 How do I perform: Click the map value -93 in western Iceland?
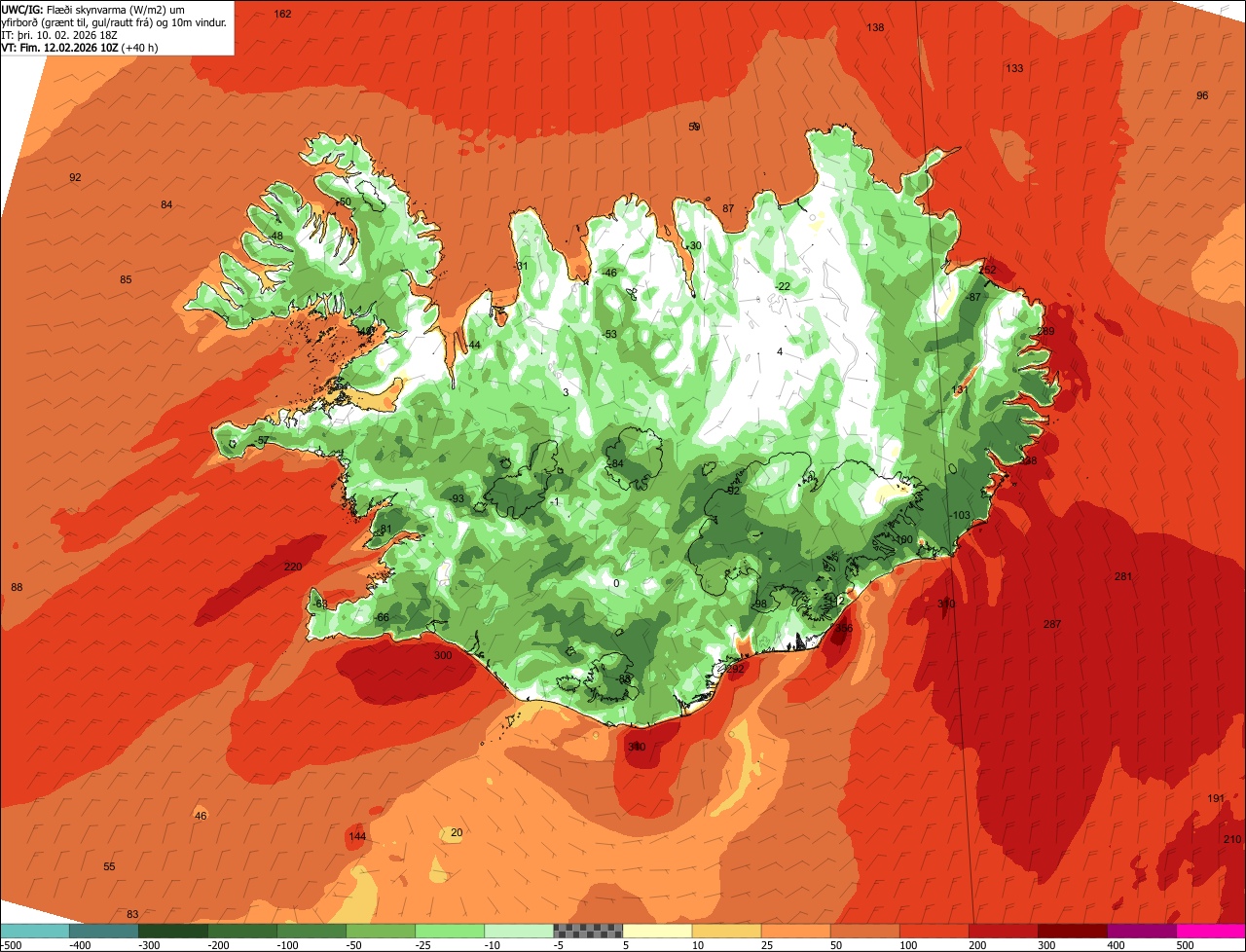tap(457, 498)
